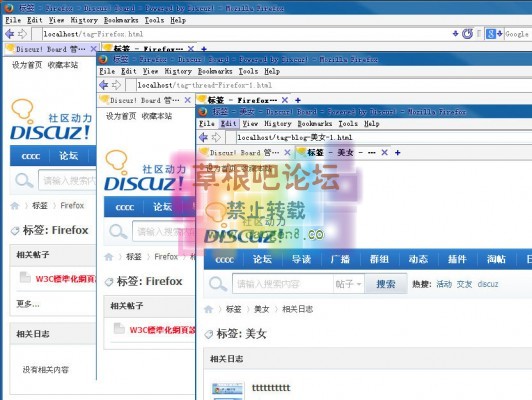Screen dimensions: 532x400
Task: Close Discuz! Board tab in rear window
Action: [x=93, y=49]
